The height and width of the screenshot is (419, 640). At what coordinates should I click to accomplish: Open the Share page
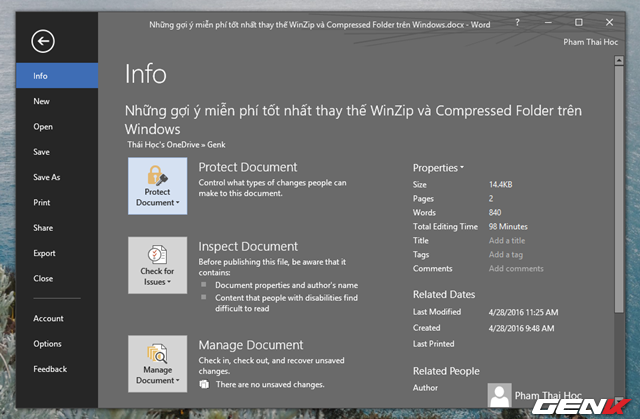(x=57, y=228)
